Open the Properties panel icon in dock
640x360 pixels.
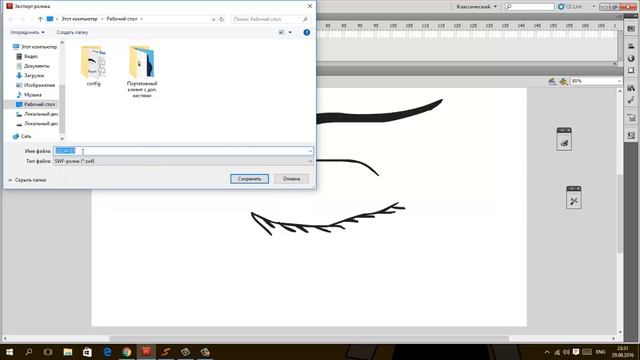click(x=631, y=29)
